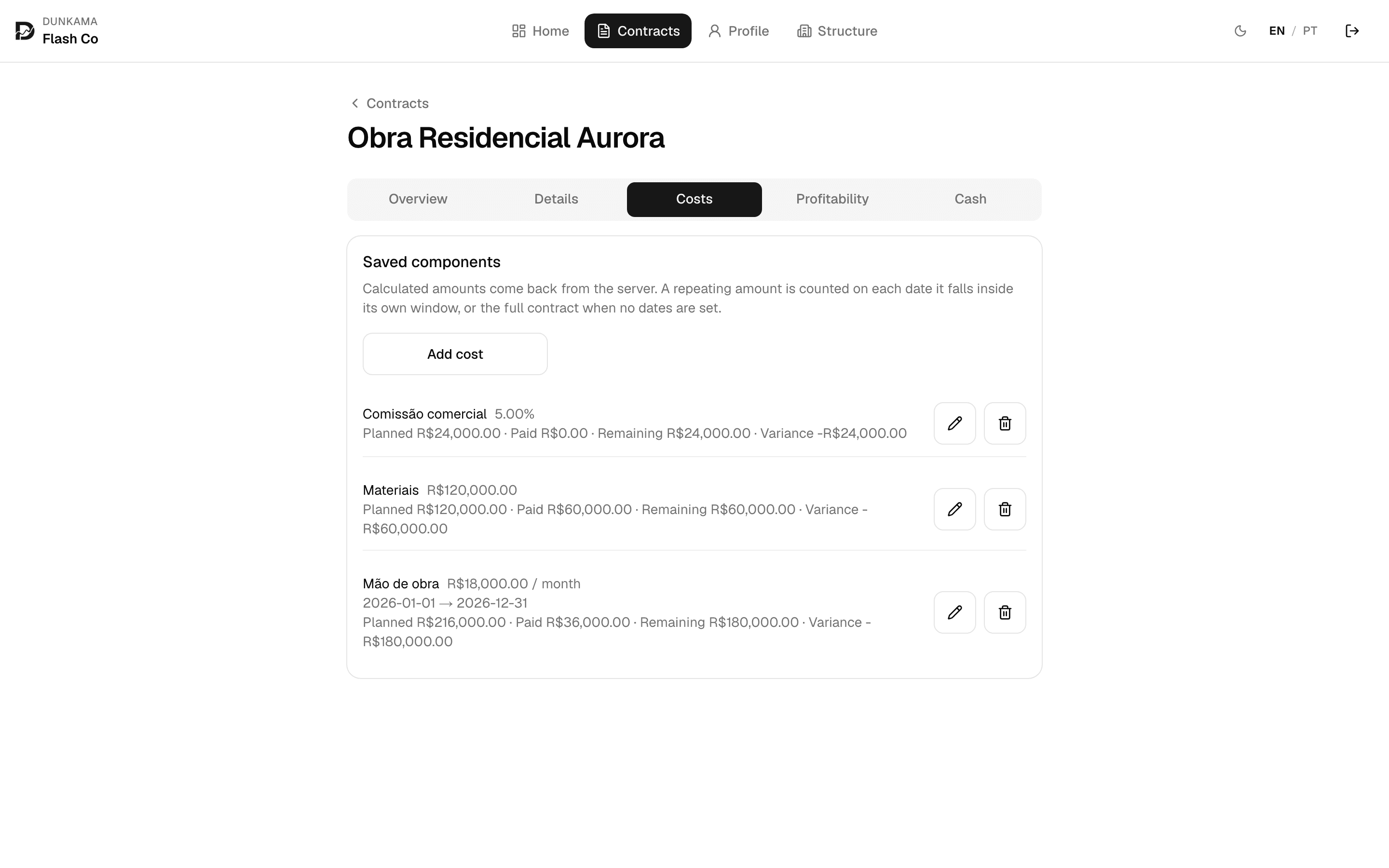Click the 2026-01-01 → 2026-12-31 date range
Viewport: 1389px width, 868px height.
(x=445, y=603)
